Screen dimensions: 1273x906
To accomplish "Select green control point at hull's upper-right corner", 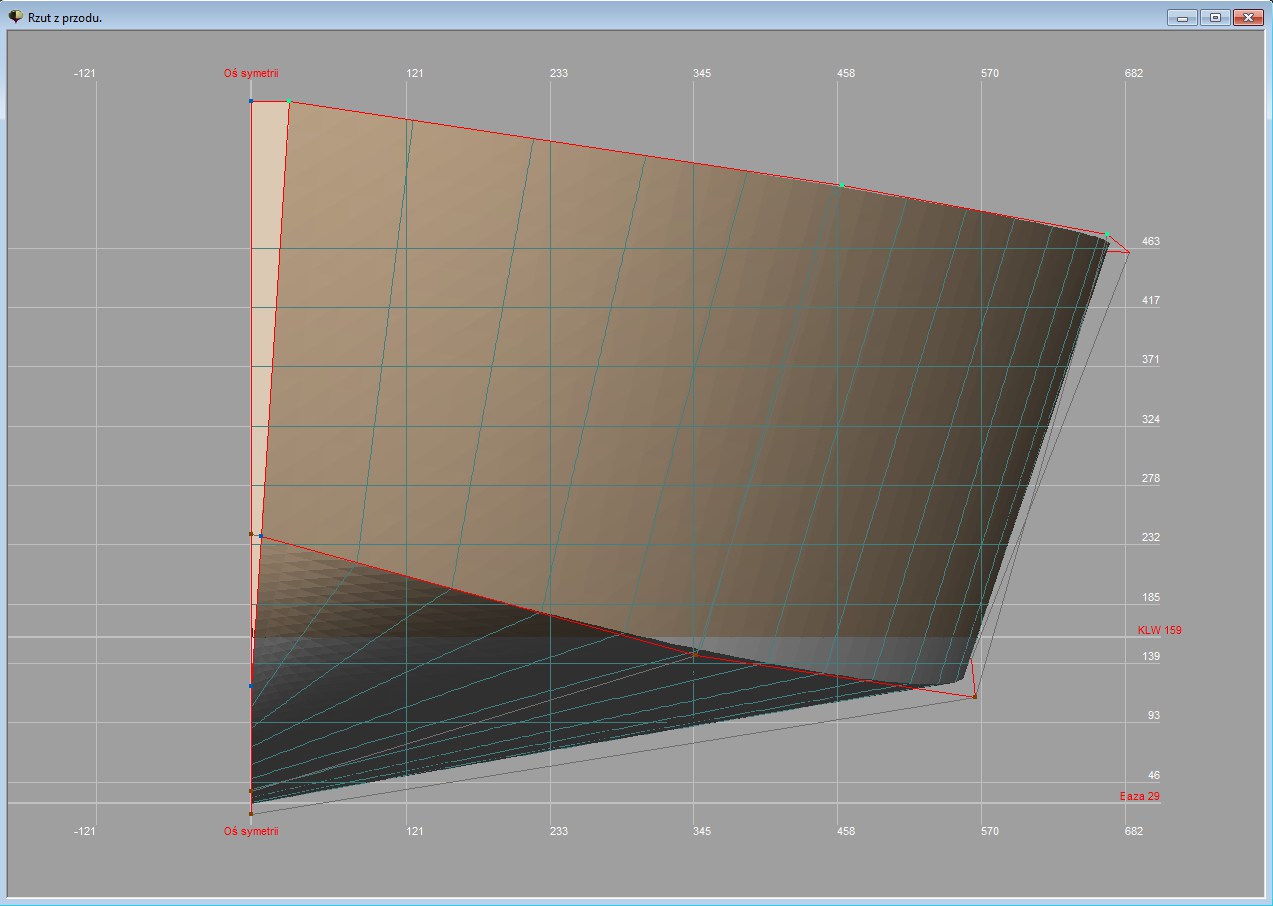I will pos(1108,235).
